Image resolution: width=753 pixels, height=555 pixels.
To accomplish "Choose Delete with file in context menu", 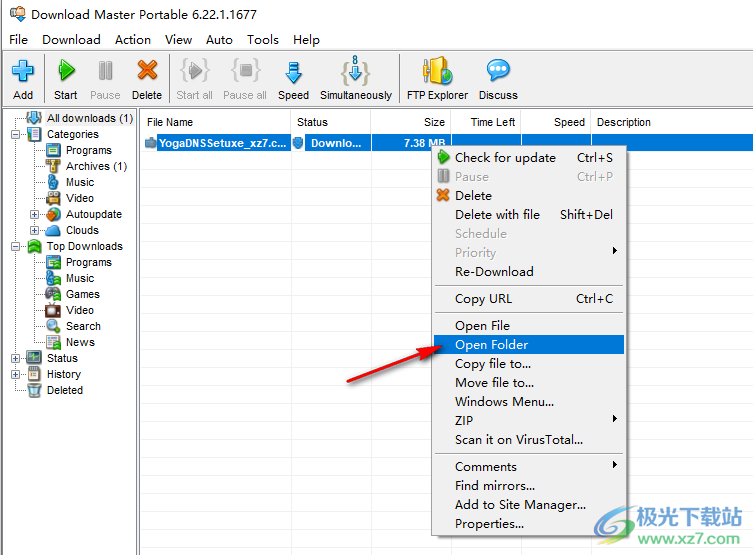I will click(x=529, y=215).
